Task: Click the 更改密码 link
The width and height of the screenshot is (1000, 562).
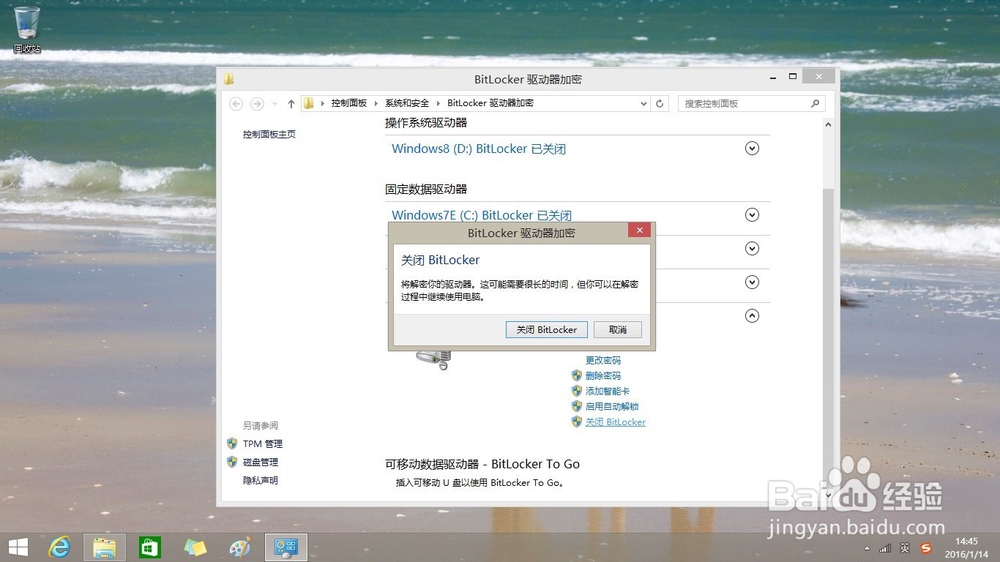Action: 603,360
